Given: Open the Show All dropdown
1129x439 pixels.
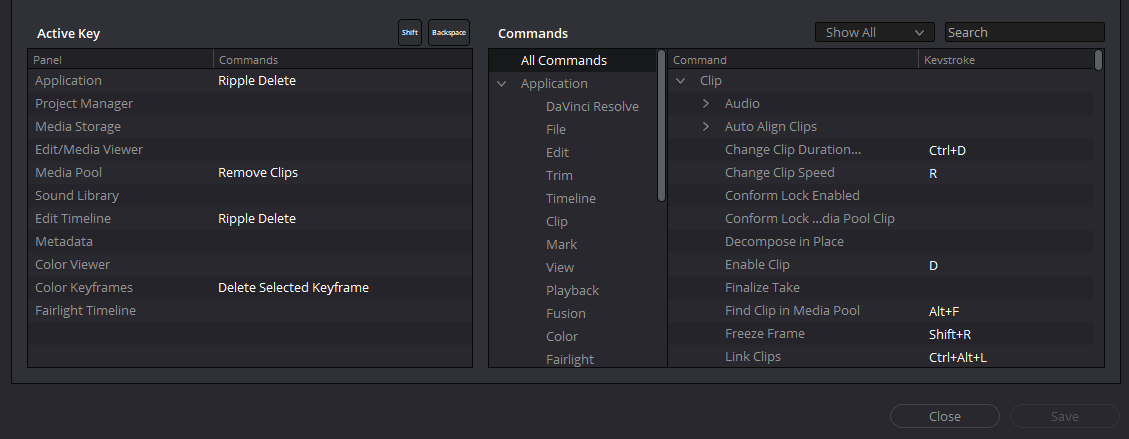Looking at the screenshot, I should (x=874, y=32).
